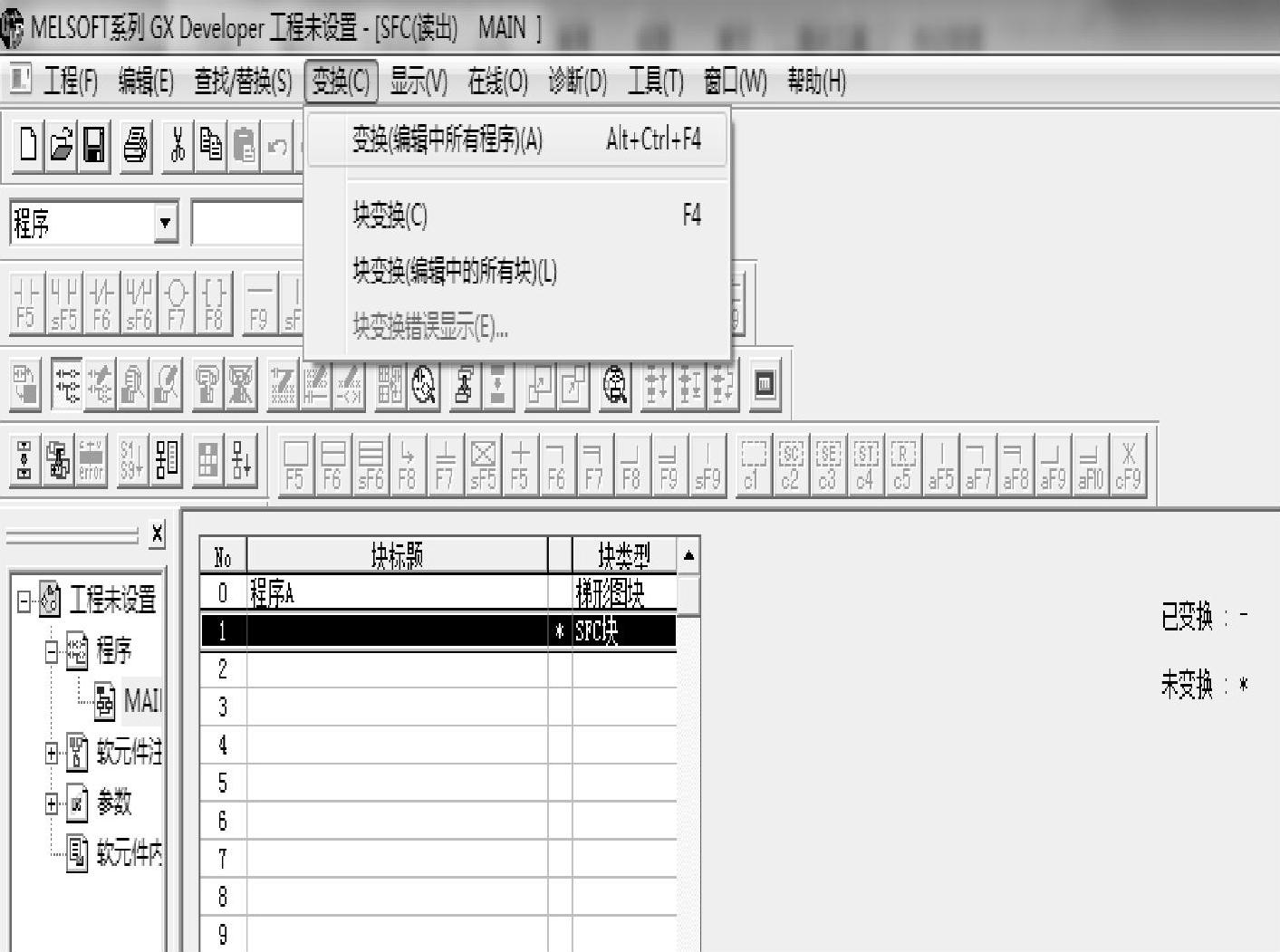Screen dimensions: 1280x952
Task: Set SC step attribute with c2 icon
Action: click(790, 465)
